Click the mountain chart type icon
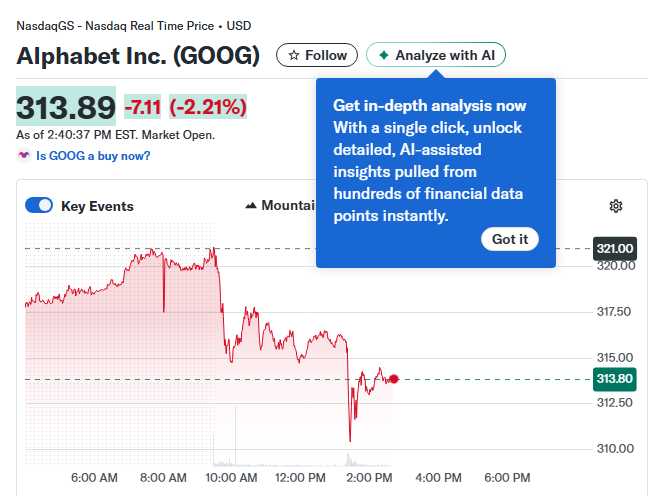 [x=251, y=206]
